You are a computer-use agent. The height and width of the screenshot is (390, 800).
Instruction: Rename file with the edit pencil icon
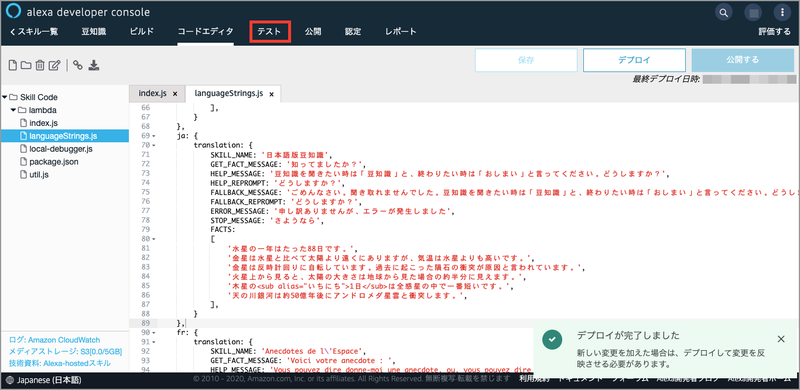(55, 65)
